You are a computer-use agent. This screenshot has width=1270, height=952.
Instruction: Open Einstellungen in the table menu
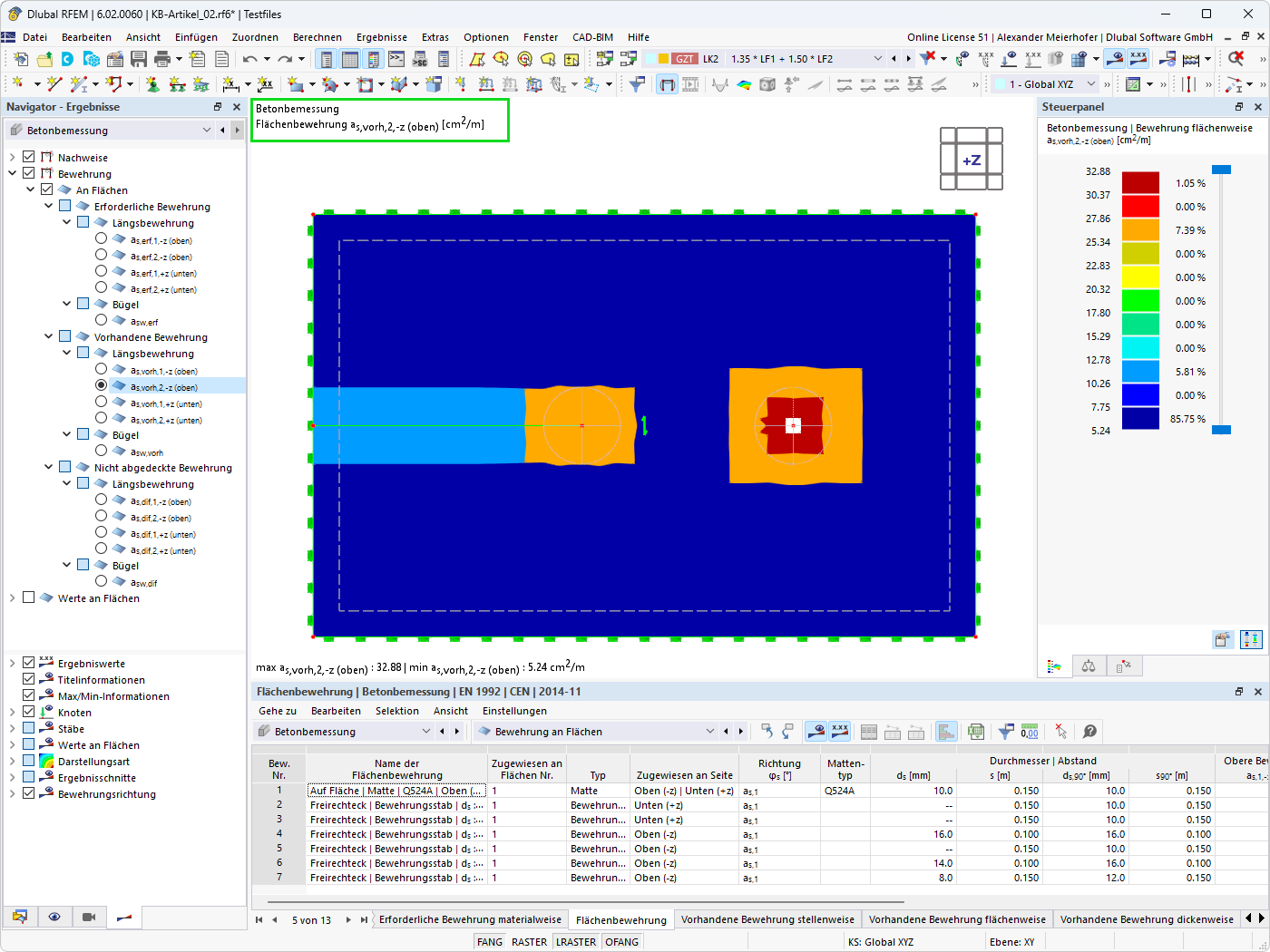point(514,711)
